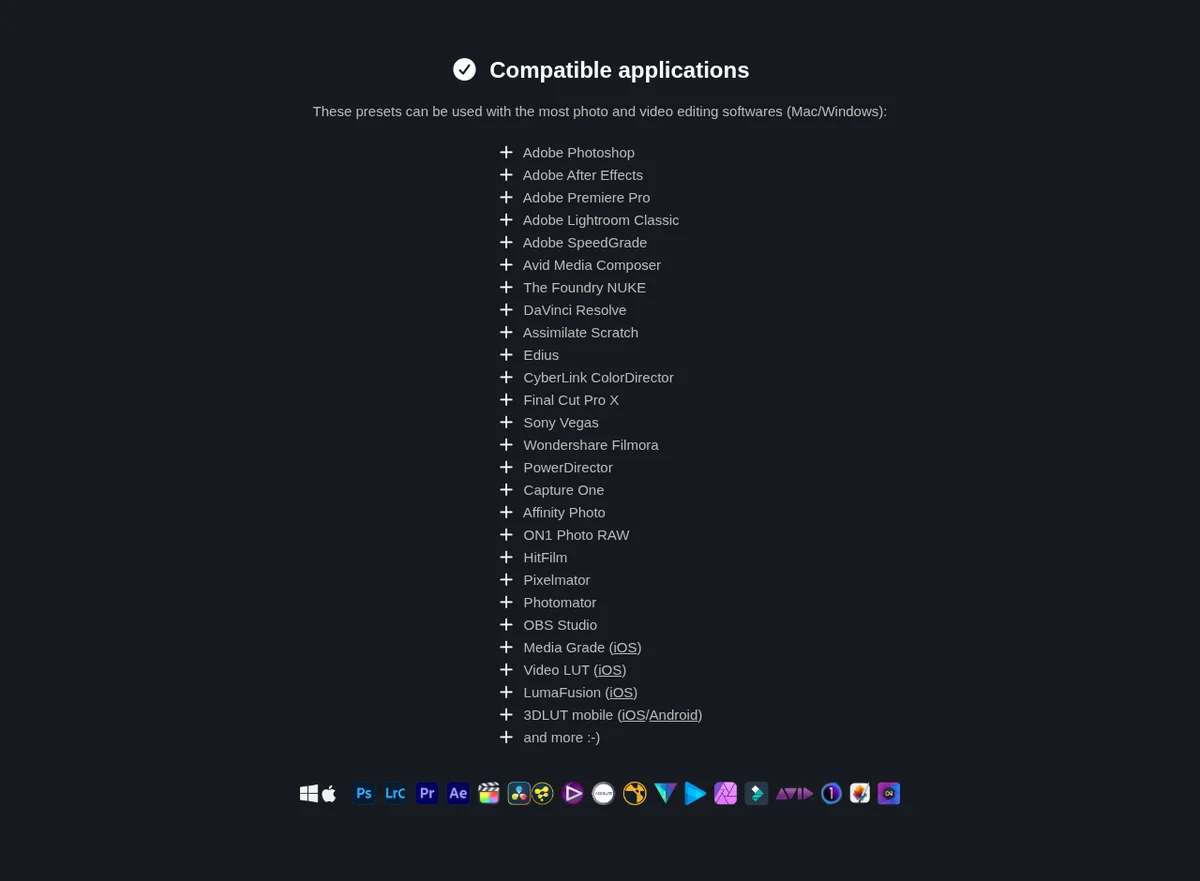
Task: Click the Final Cut Pro clapperboard icon
Action: click(x=489, y=793)
